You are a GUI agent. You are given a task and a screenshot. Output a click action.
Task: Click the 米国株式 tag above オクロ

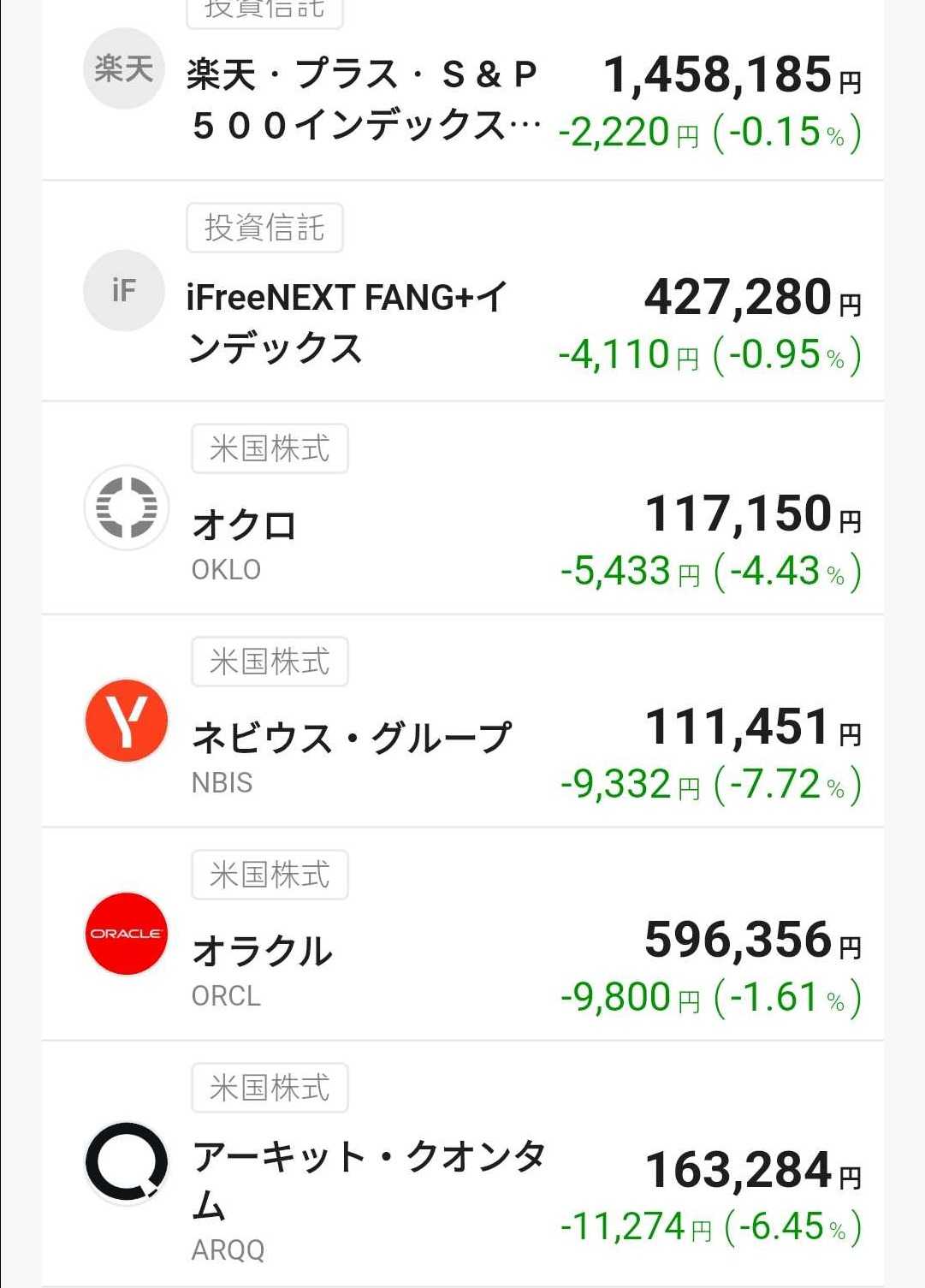pyautogui.click(x=270, y=448)
